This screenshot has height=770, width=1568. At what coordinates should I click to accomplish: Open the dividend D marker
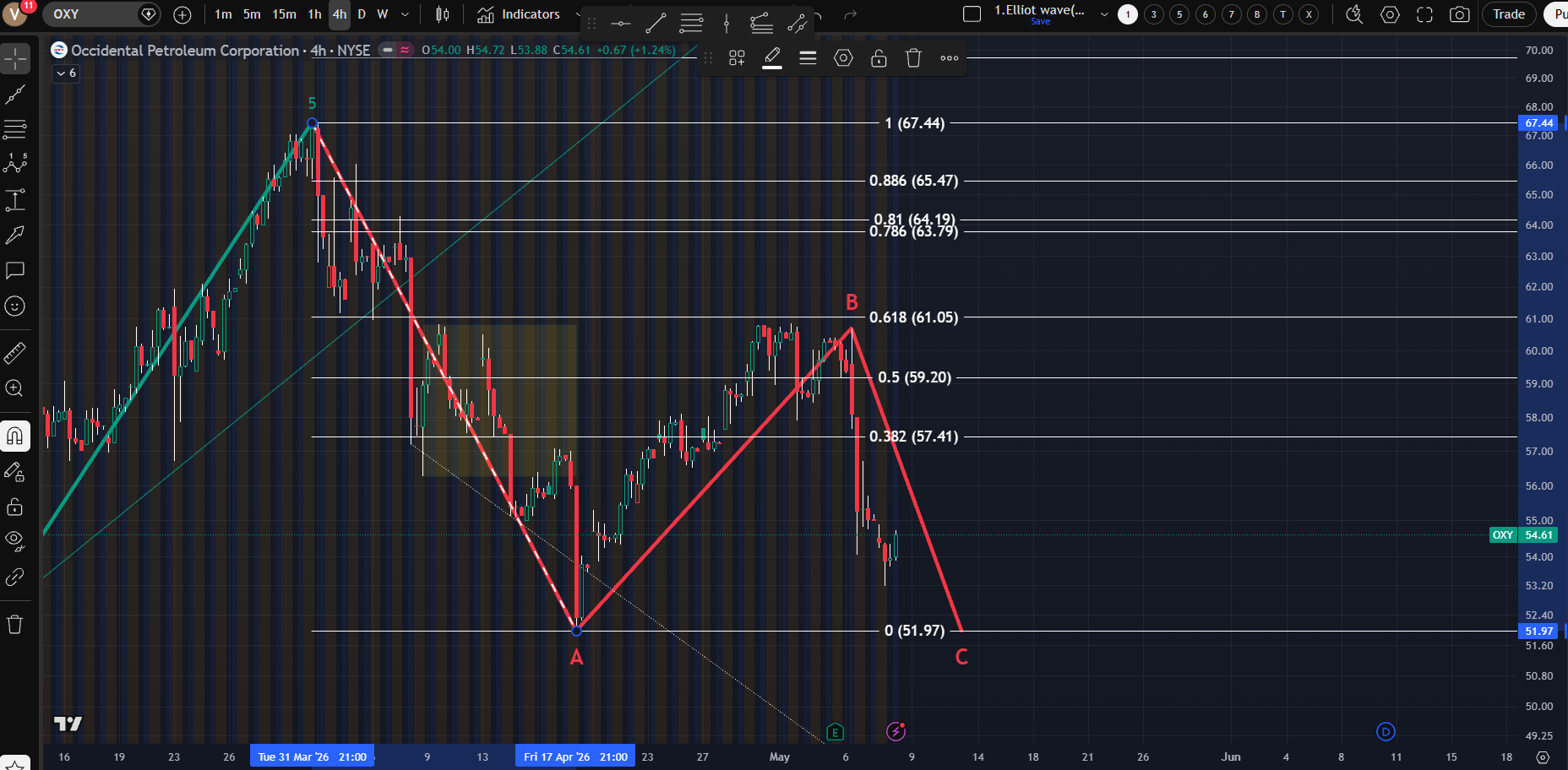tap(1386, 732)
